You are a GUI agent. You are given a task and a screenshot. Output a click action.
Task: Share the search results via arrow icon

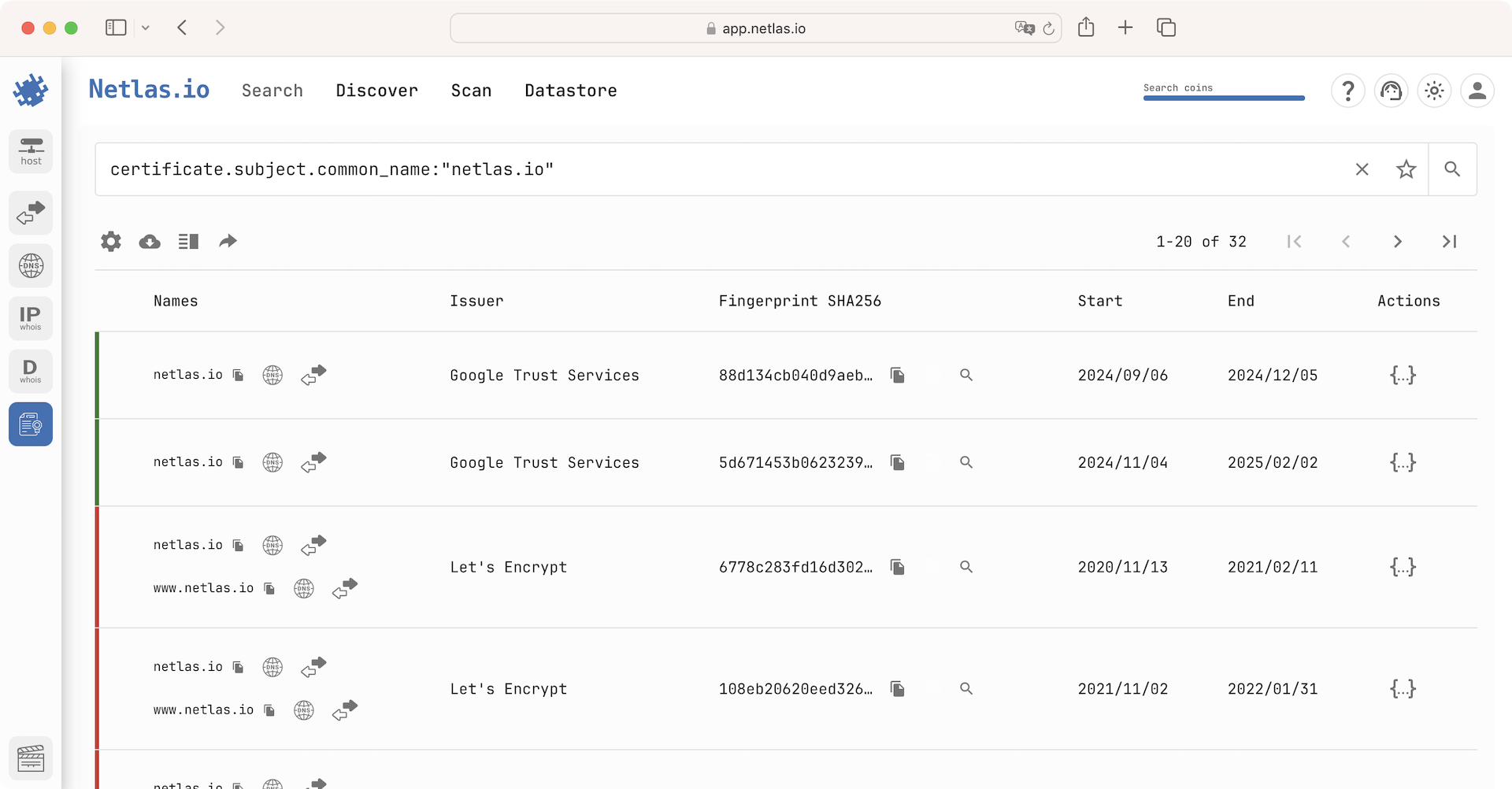coord(228,241)
